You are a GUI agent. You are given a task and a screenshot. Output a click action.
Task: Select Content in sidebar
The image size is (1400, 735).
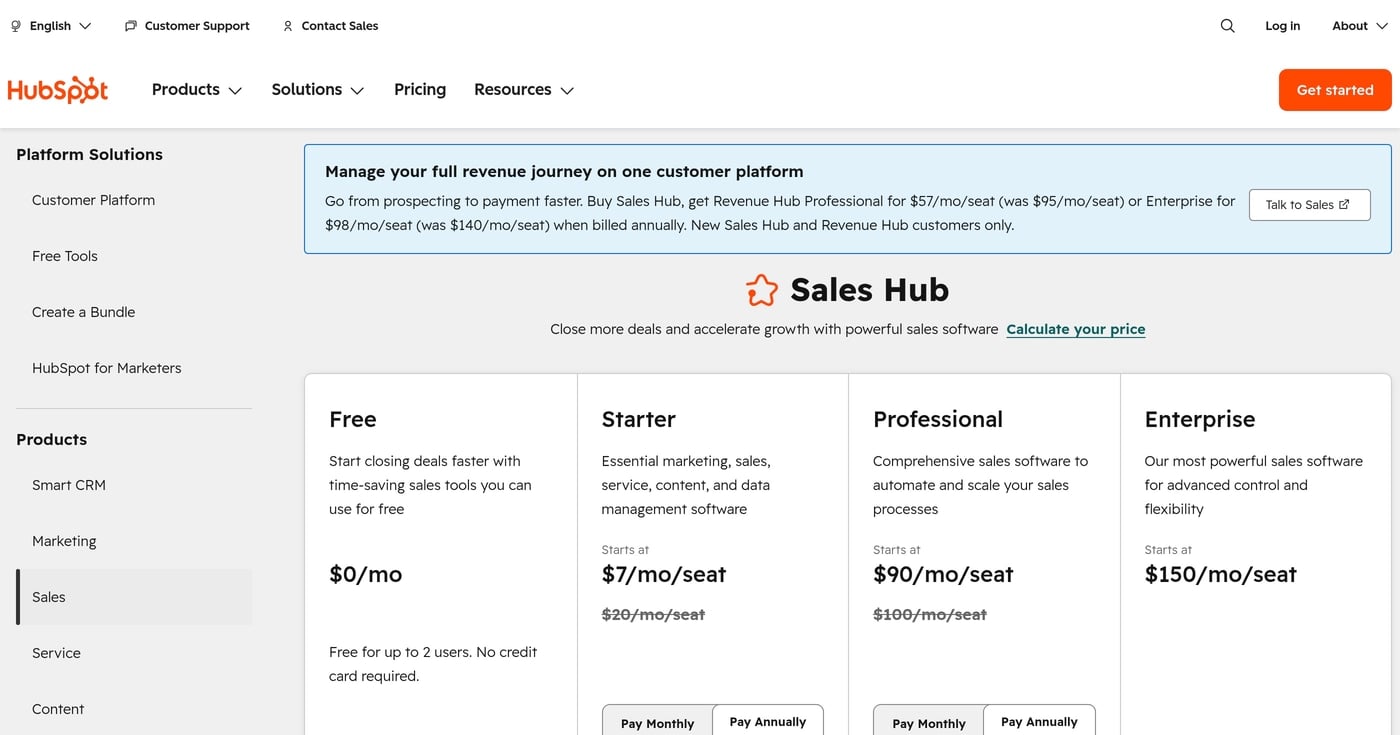point(58,709)
